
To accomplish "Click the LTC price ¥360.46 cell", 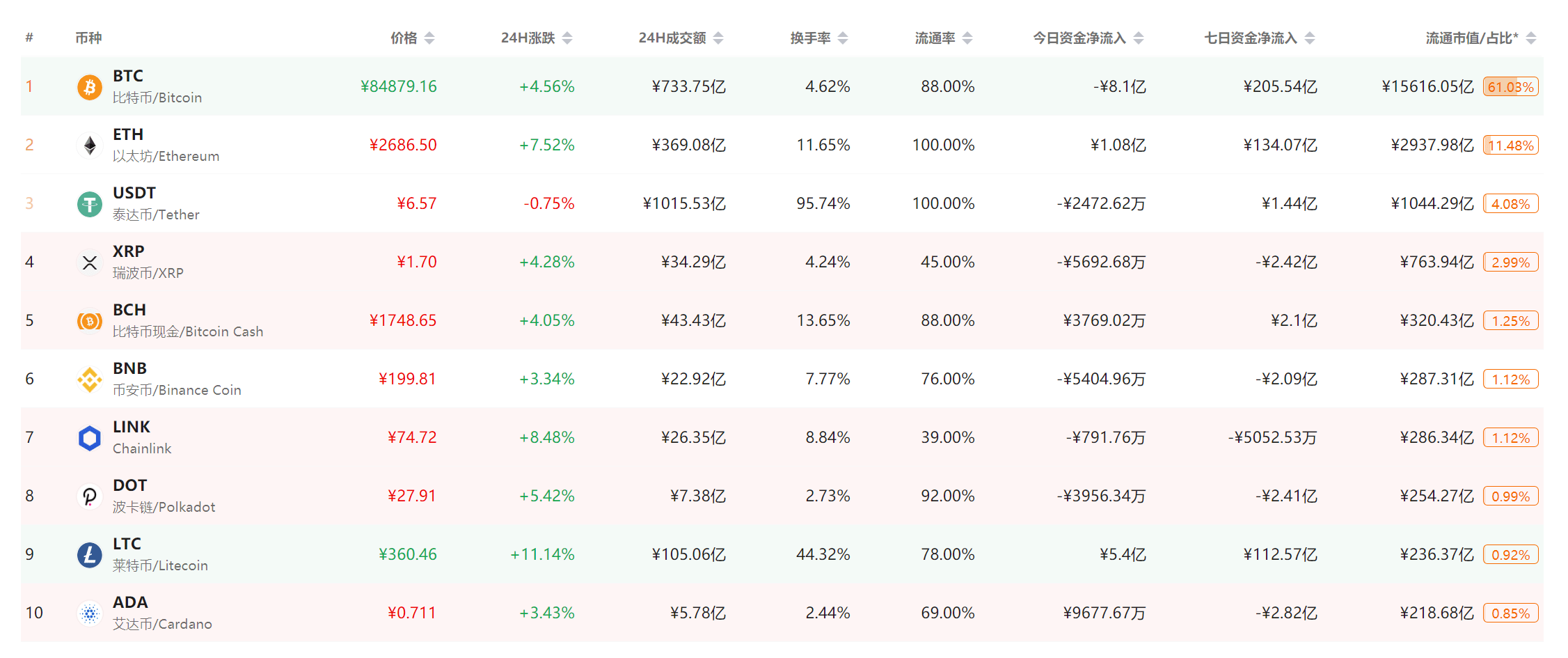I will click(407, 555).
